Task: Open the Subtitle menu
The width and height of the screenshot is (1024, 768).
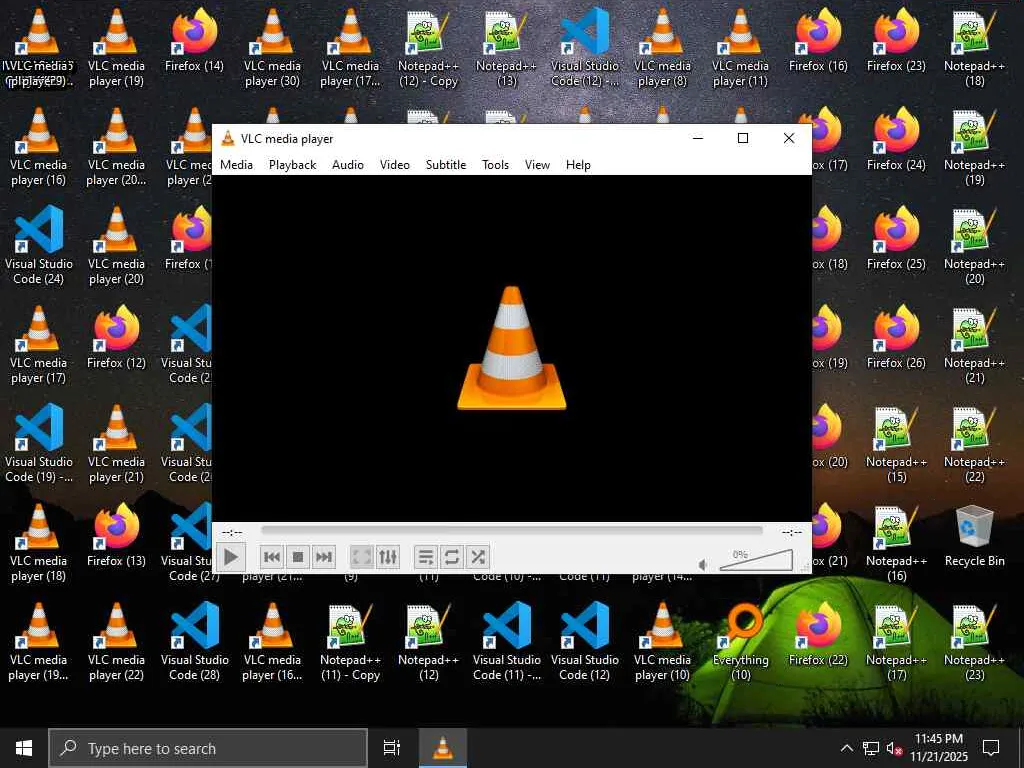Action: coord(446,165)
